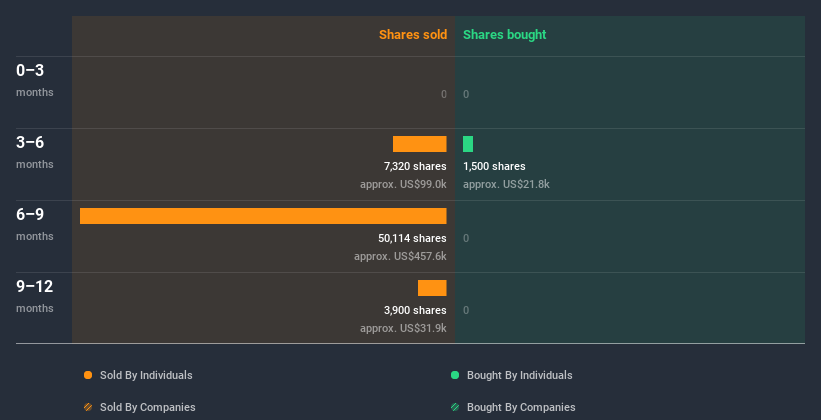Screen dimensions: 821x420
Task: Click the Shares bought column header
Action: point(505,35)
